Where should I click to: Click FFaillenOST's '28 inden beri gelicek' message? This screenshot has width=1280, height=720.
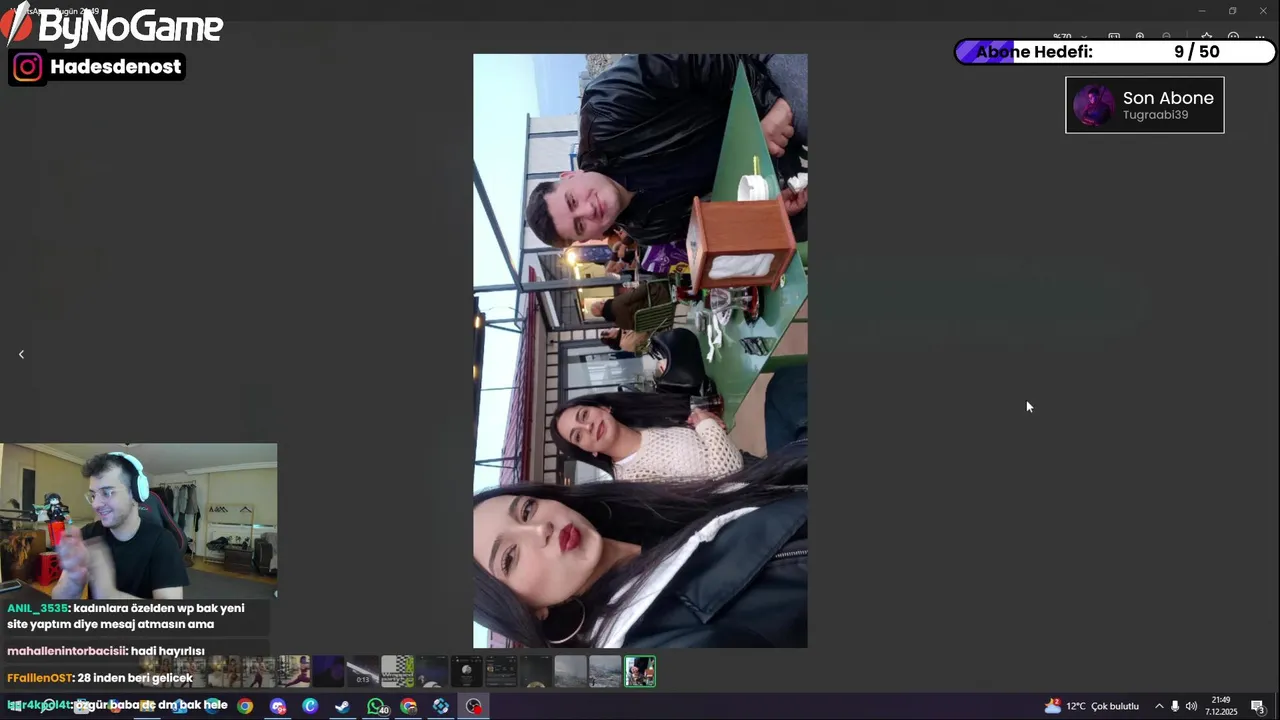100,678
